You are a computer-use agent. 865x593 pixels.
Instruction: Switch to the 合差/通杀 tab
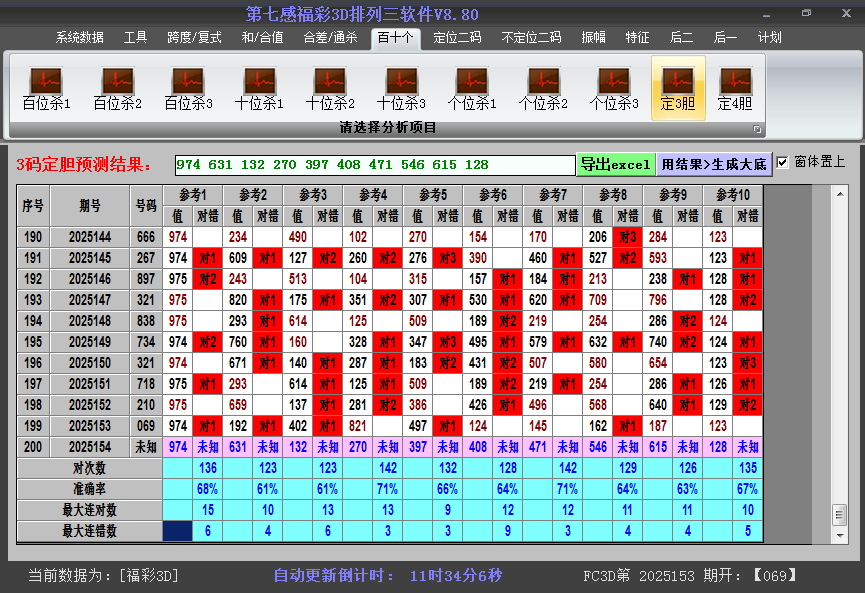tap(330, 38)
